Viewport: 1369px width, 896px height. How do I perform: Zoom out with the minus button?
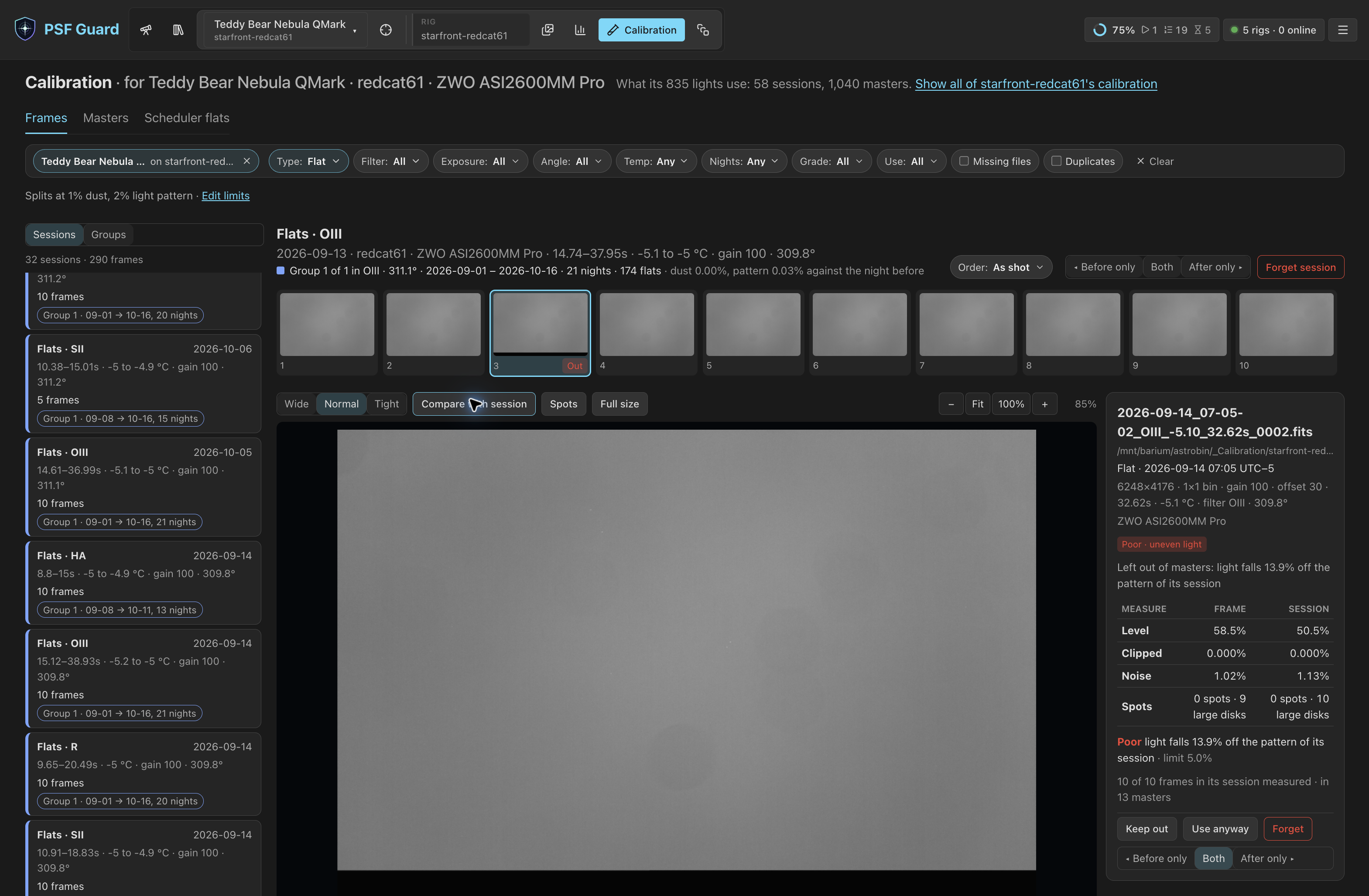(x=951, y=404)
